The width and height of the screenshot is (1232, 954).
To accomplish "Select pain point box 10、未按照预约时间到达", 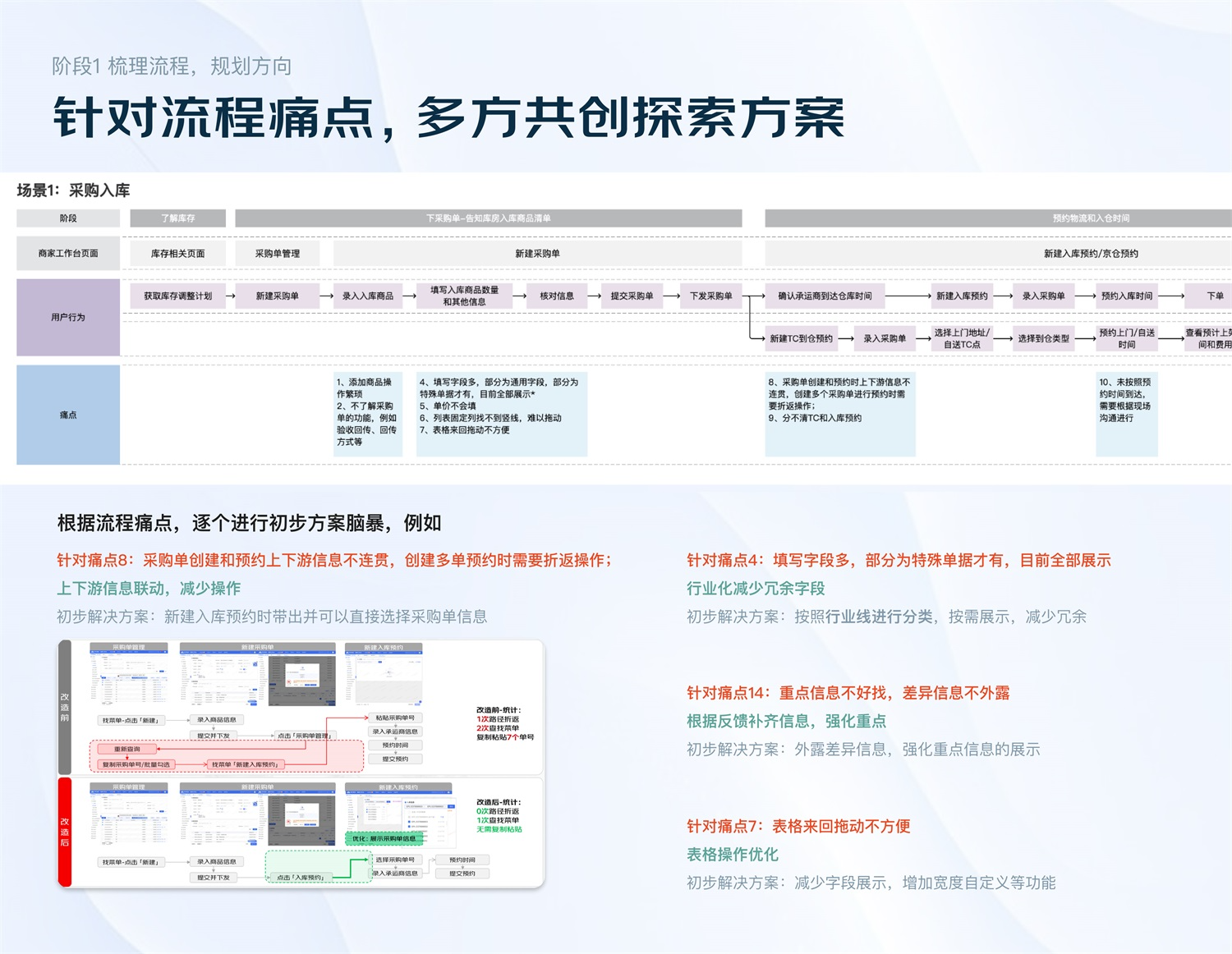I will coord(1127,413).
